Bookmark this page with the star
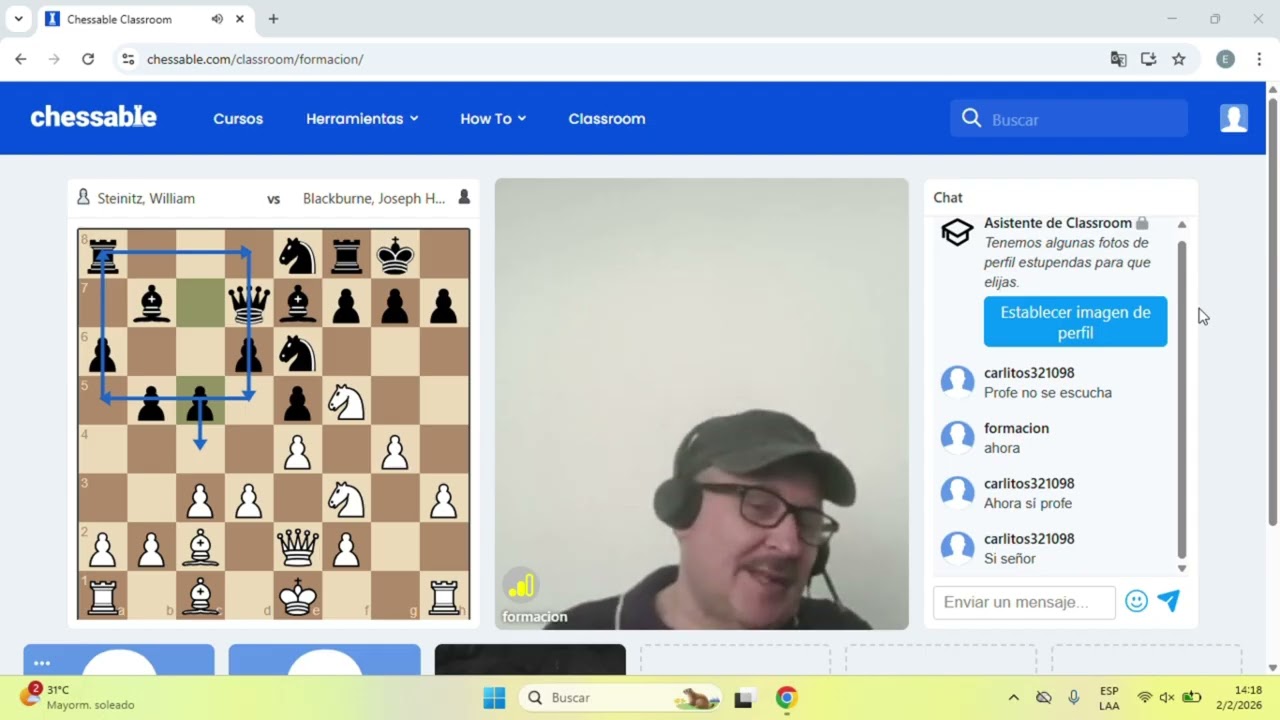1280x720 pixels. (x=1179, y=59)
